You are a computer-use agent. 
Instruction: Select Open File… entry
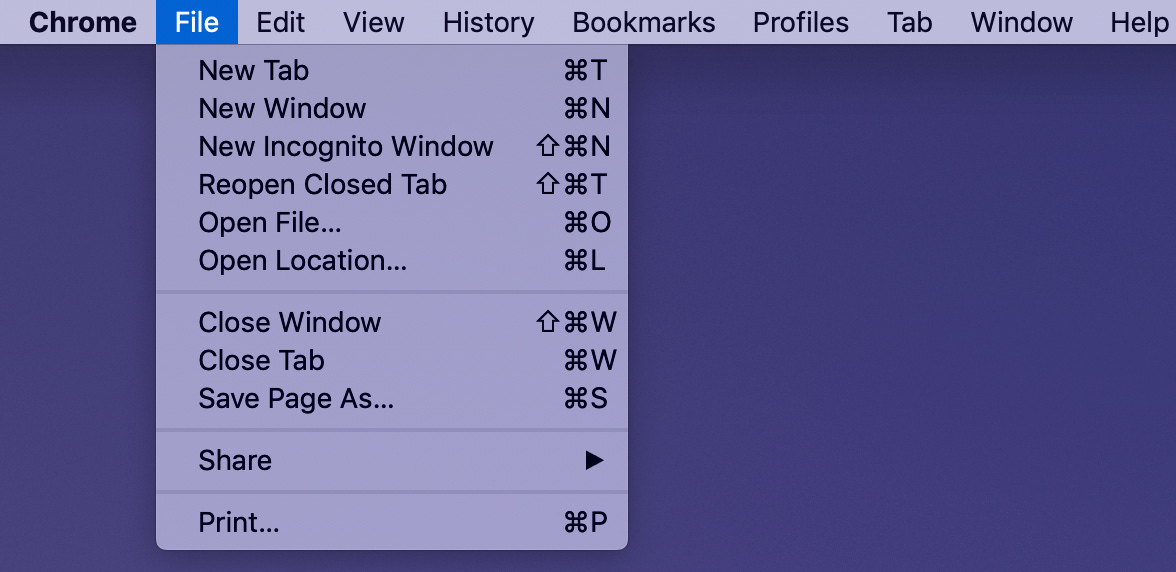(392, 223)
